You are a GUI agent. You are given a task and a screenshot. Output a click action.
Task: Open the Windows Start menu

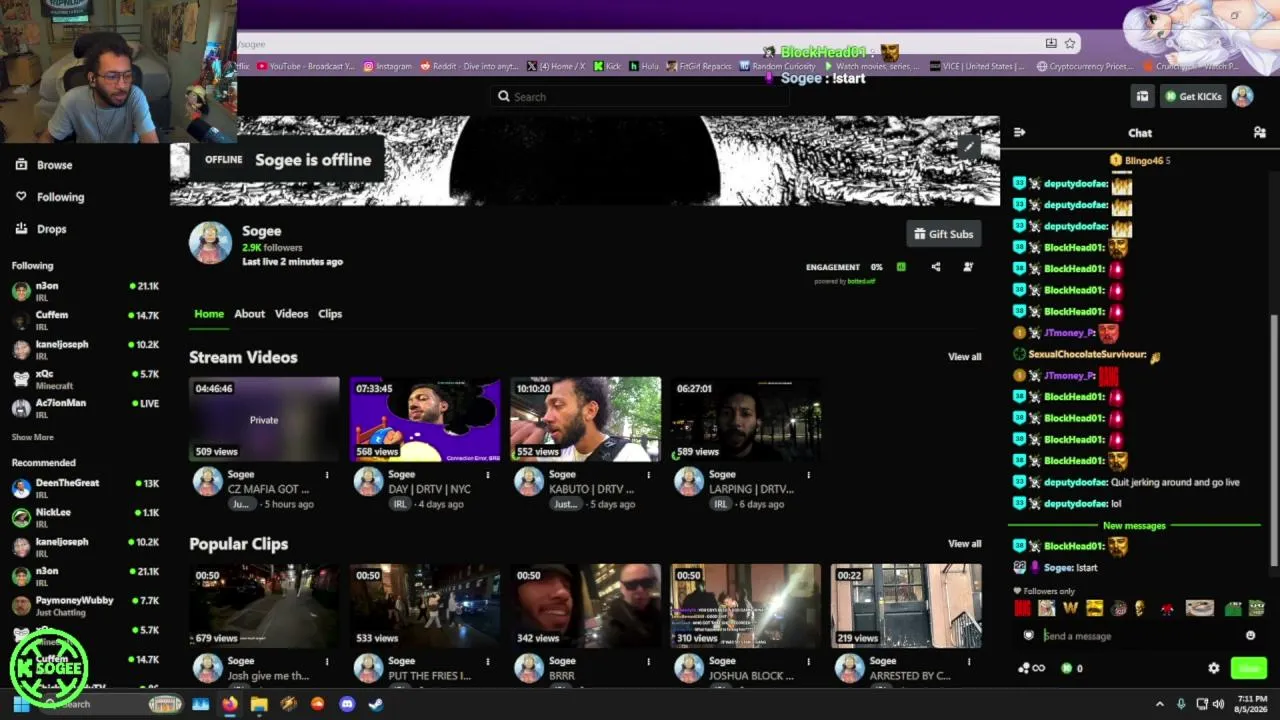[21, 704]
